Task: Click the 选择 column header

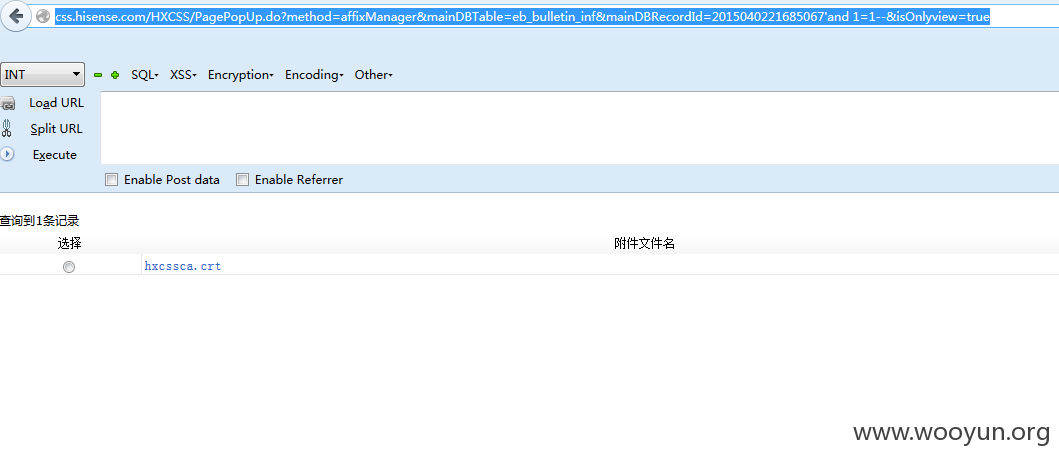Action: 70,244
